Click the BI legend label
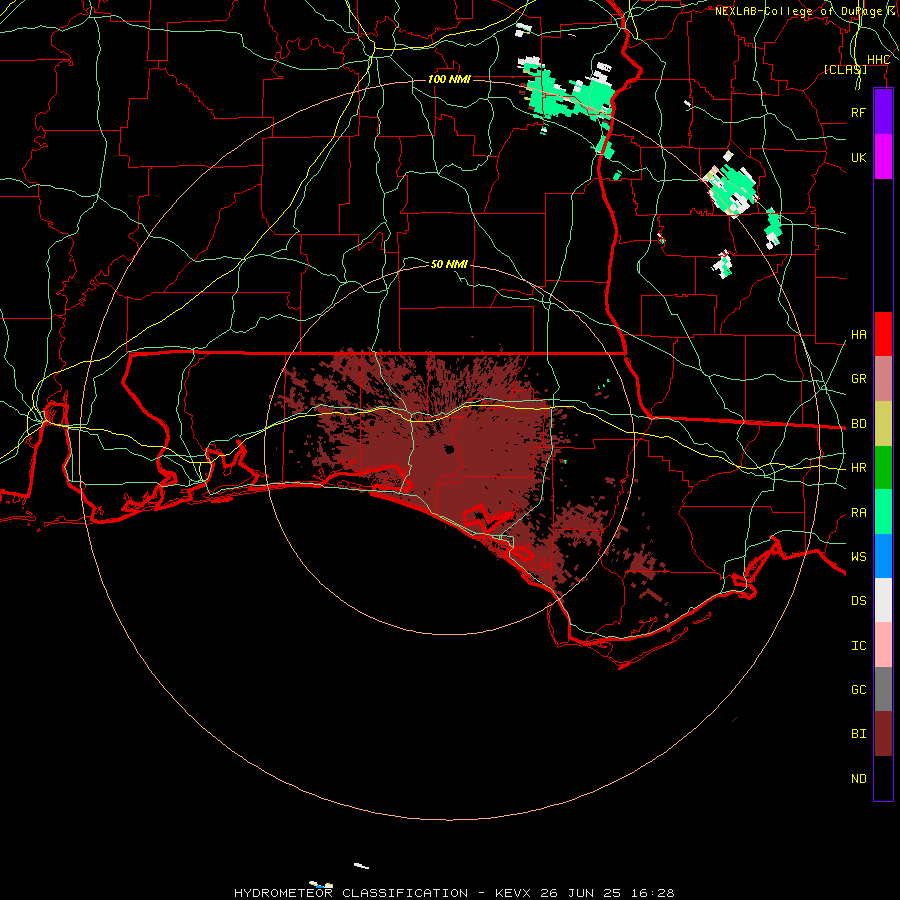The image size is (900, 900). point(858,734)
